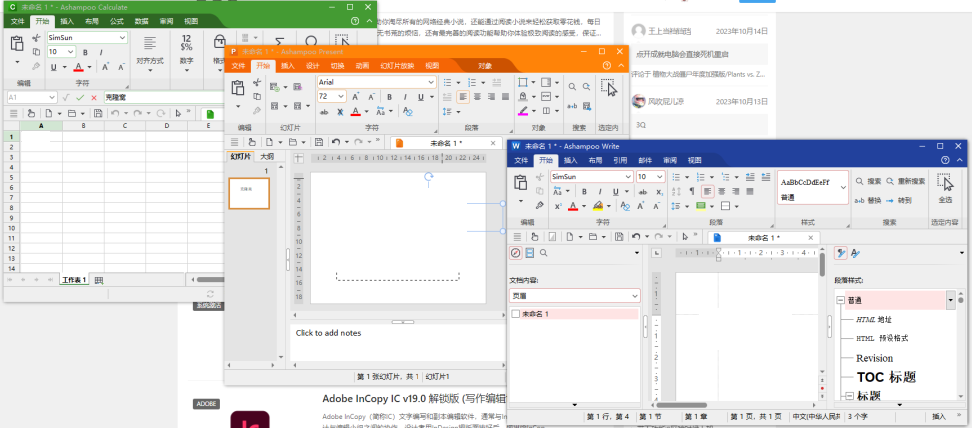Image resolution: width=972 pixels, height=428 pixels.
Task: Click the subscript icon in Write ribbon
Action: pyautogui.click(x=660, y=192)
